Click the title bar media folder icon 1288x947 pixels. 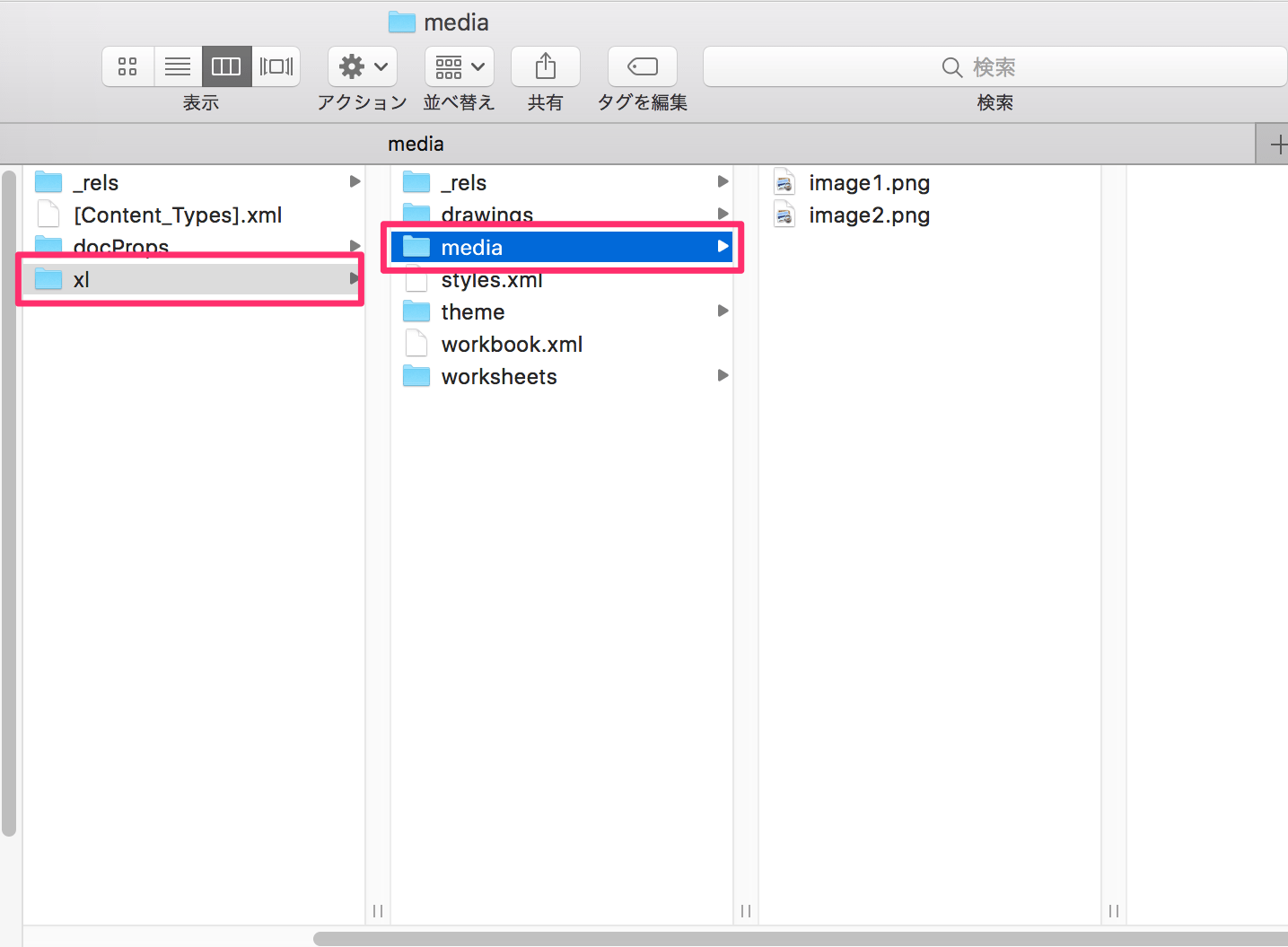pyautogui.click(x=401, y=22)
